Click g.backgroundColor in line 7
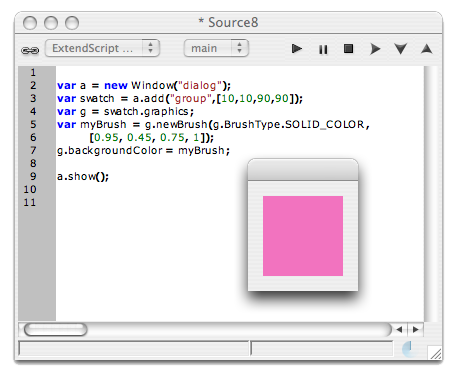456x379 pixels. [109, 151]
